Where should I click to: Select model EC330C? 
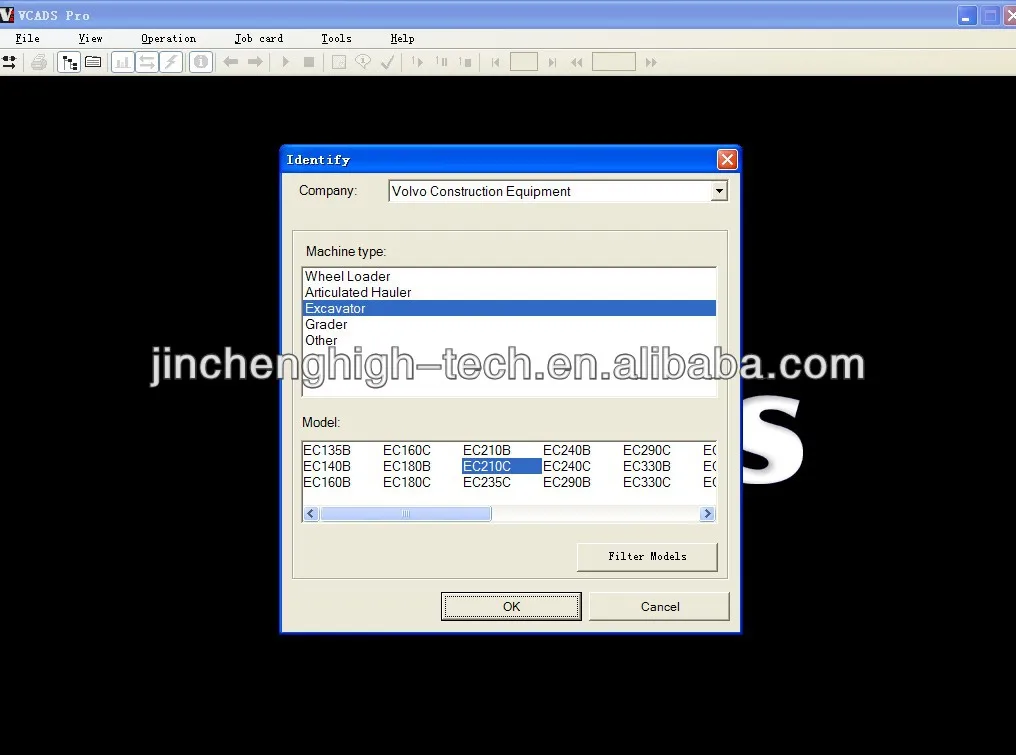pos(647,482)
